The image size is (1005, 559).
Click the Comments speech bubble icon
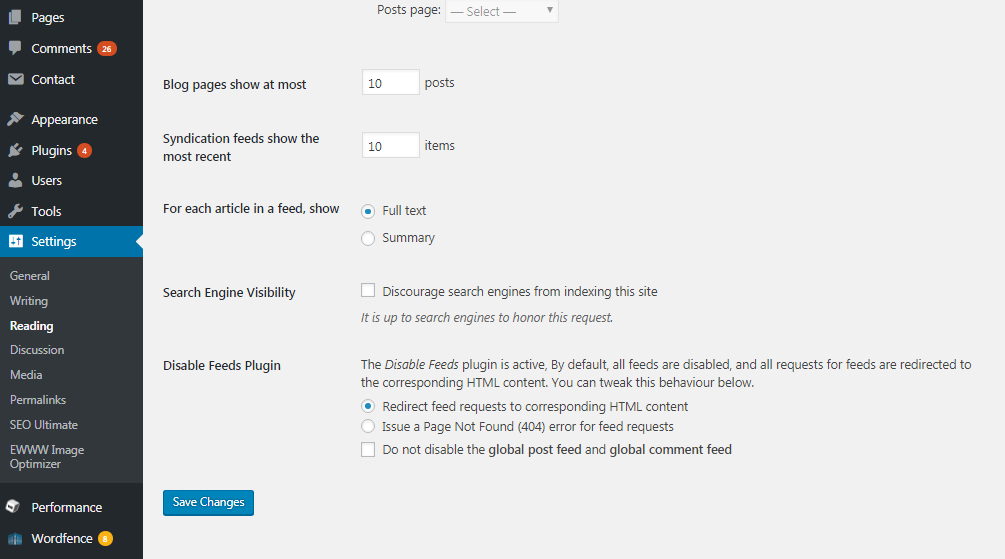click(x=15, y=48)
